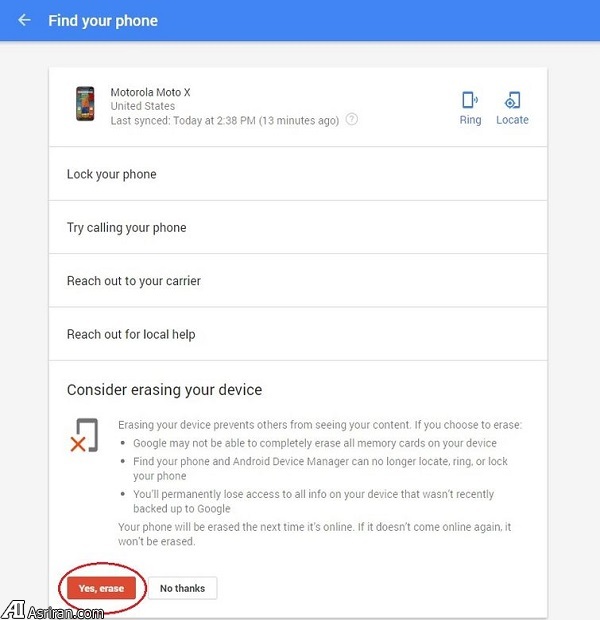Image resolution: width=600 pixels, height=620 pixels.
Task: Select the Motorola Moto X device name
Action: tap(150, 92)
